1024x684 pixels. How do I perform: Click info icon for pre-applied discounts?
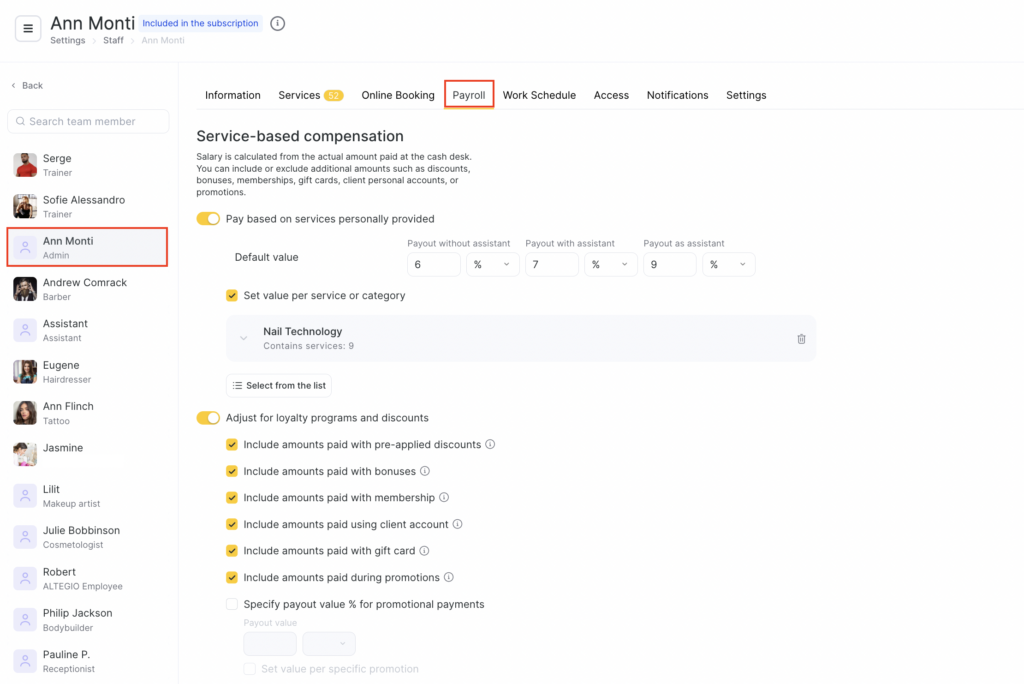490,444
